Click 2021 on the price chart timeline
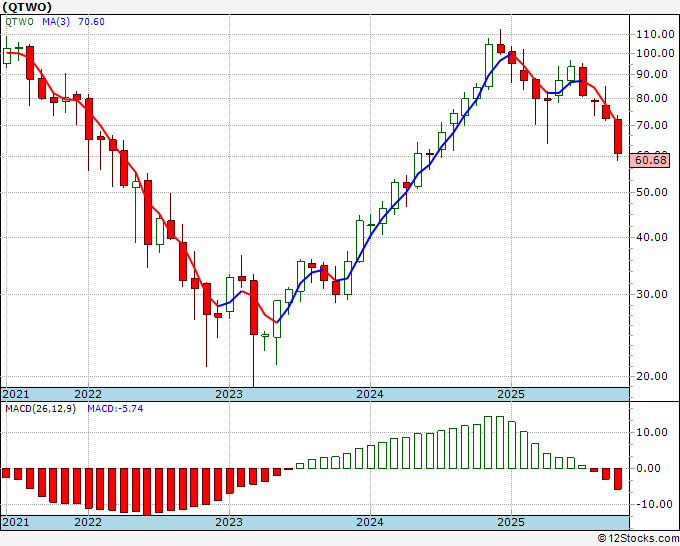680x546 pixels. pyautogui.click(x=16, y=394)
